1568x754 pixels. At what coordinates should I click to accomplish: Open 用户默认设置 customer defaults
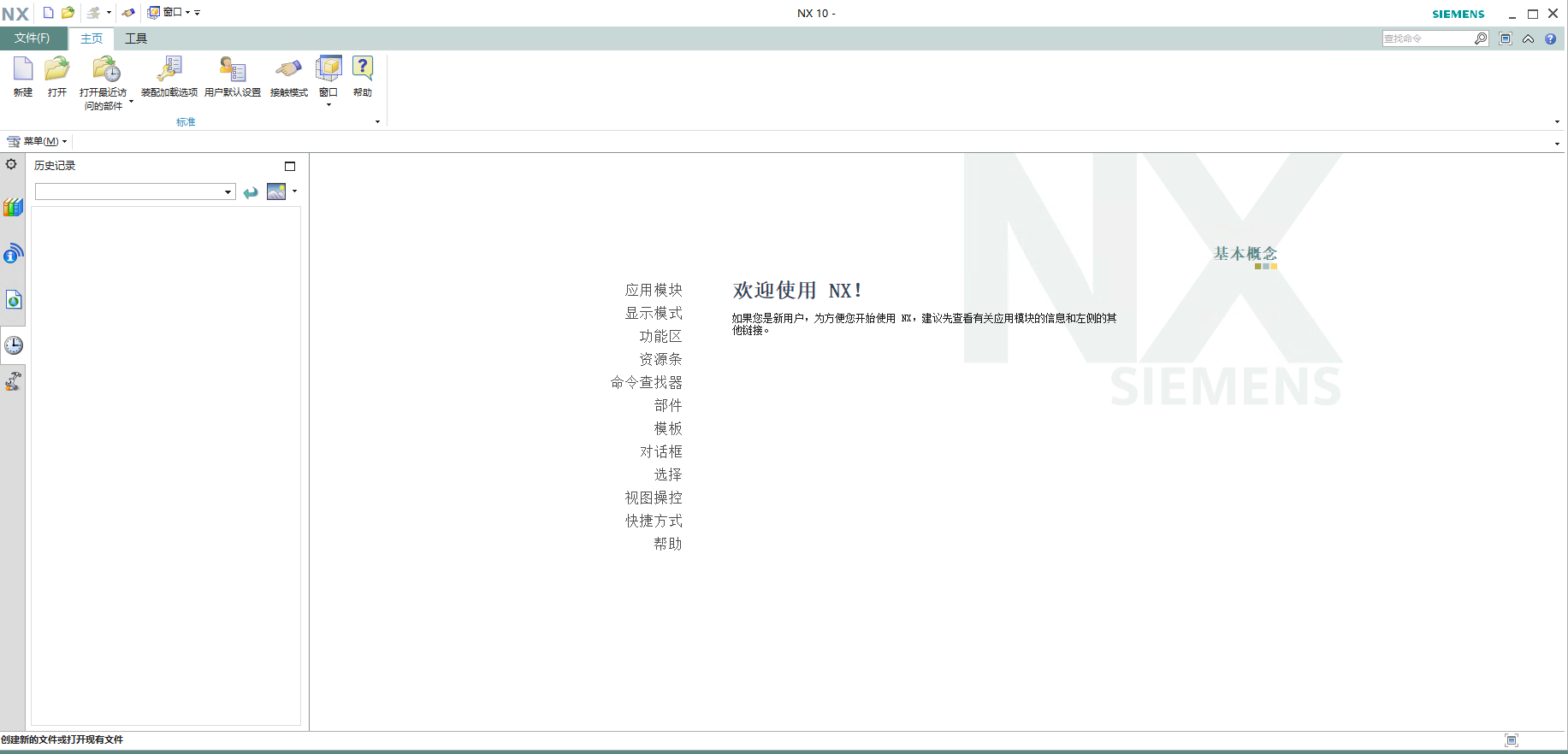233,77
